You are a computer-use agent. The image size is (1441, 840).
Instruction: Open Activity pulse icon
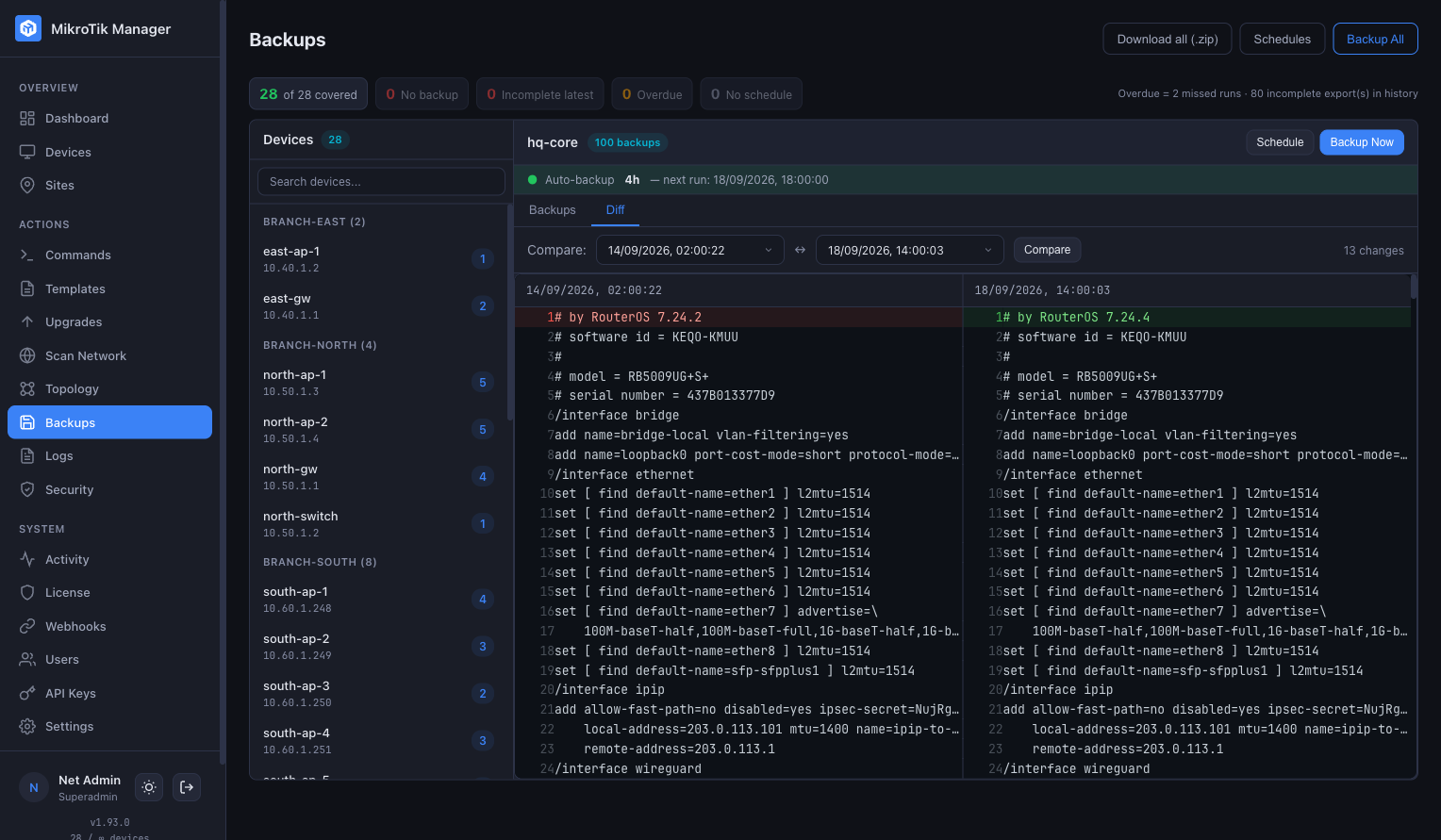[27, 559]
